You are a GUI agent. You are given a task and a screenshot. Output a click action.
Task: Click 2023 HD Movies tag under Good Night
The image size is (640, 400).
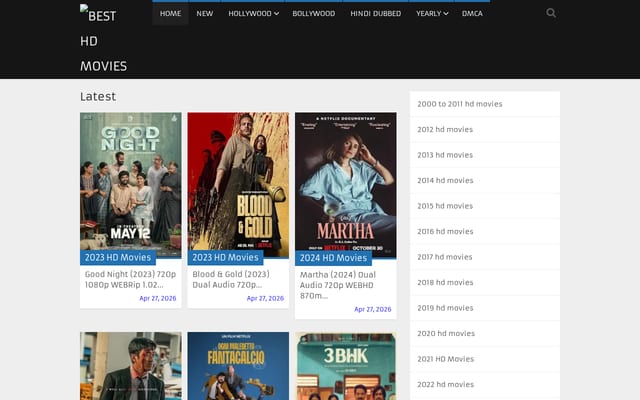pos(118,258)
